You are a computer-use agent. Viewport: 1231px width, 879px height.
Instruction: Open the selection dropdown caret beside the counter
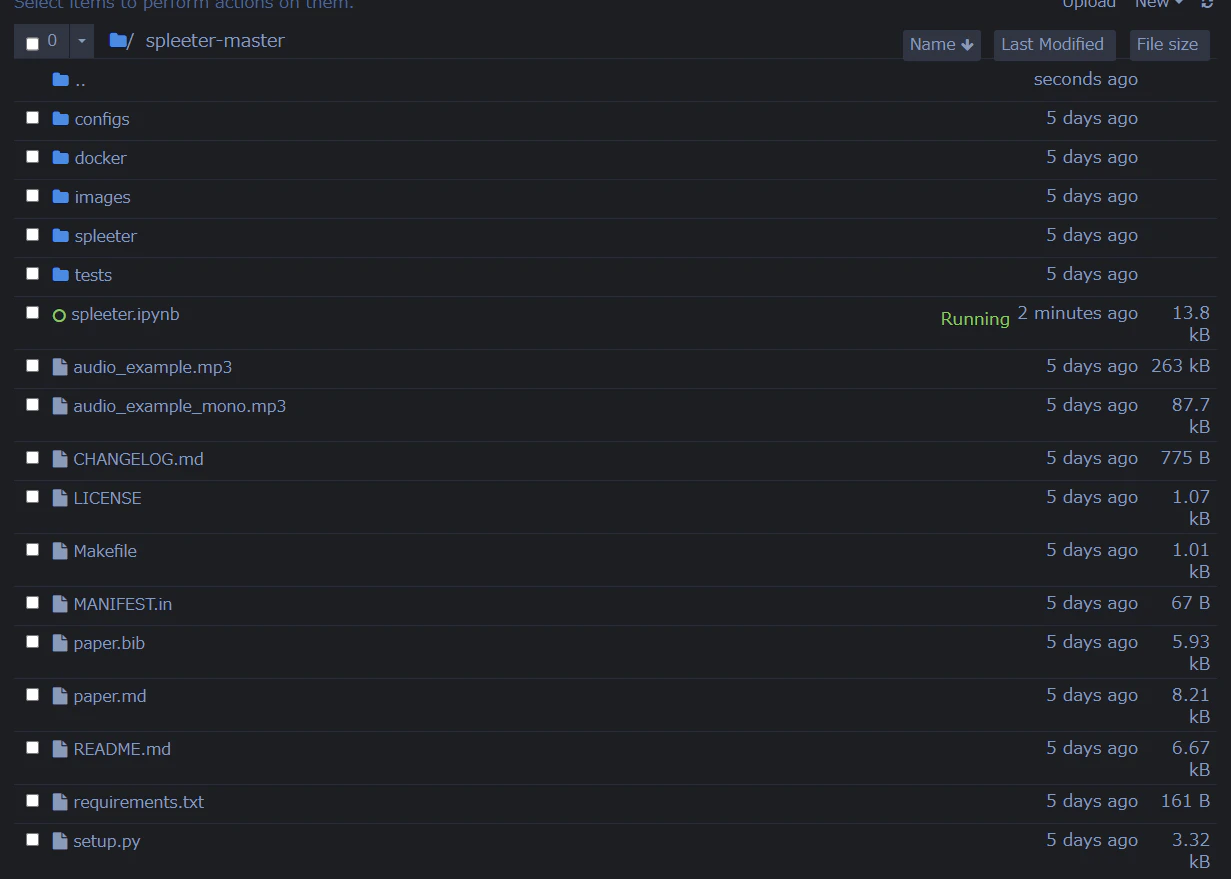pyautogui.click(x=82, y=42)
